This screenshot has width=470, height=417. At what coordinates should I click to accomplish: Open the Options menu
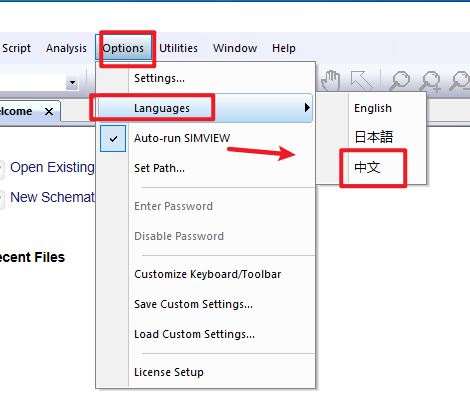tap(123, 48)
